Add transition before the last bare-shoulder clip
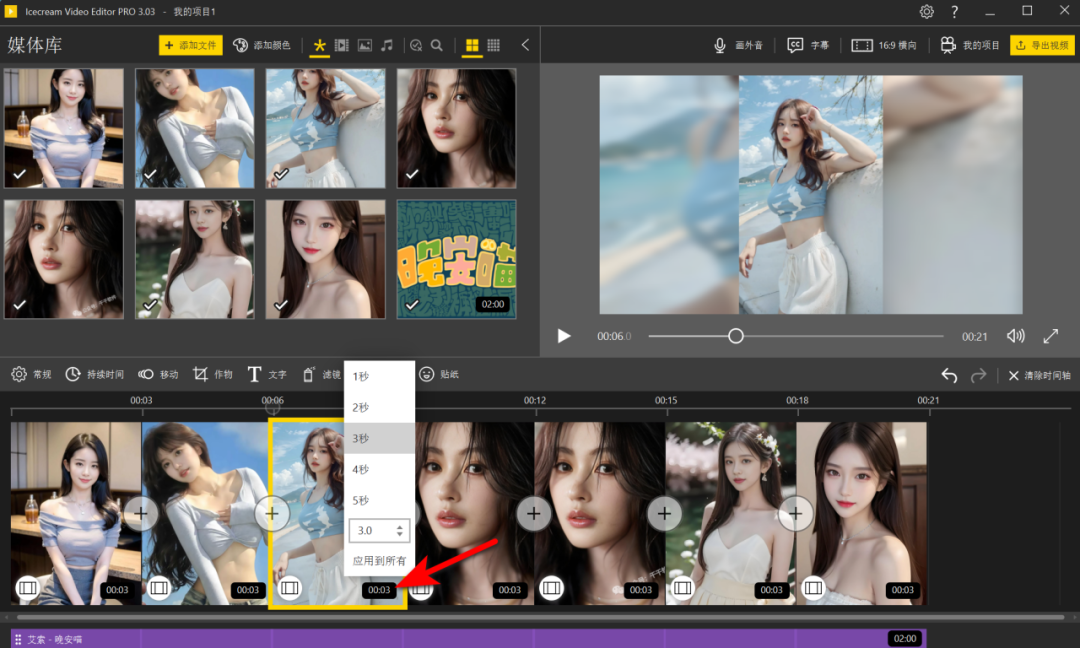1080x648 pixels. [x=795, y=513]
